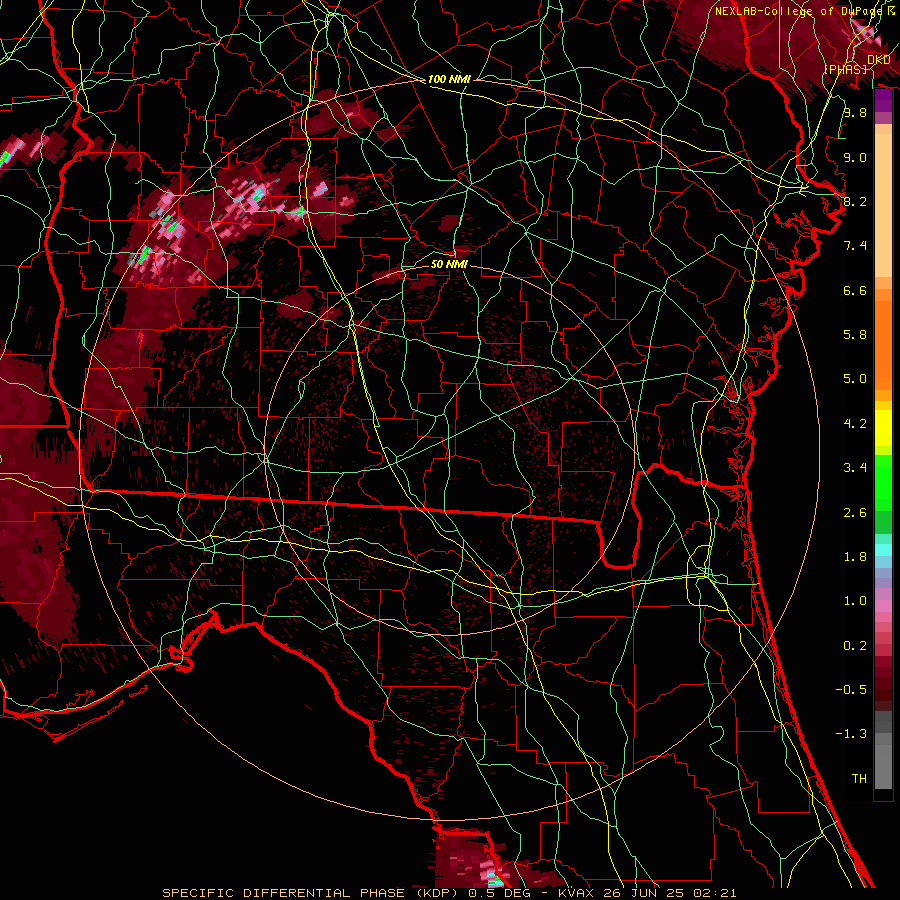Image resolution: width=900 pixels, height=900 pixels.
Task: Pick the 8.2 scale value
Action: (x=855, y=201)
